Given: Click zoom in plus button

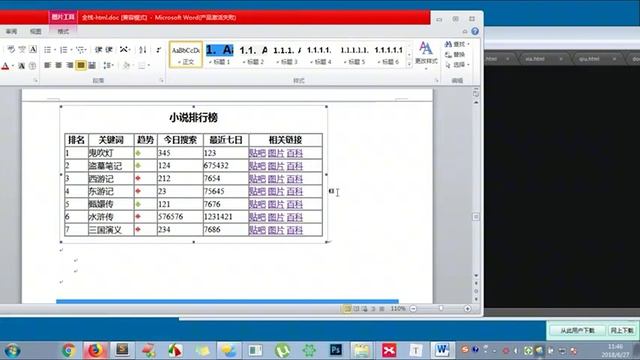Looking at the screenshot, I should coord(467,309).
